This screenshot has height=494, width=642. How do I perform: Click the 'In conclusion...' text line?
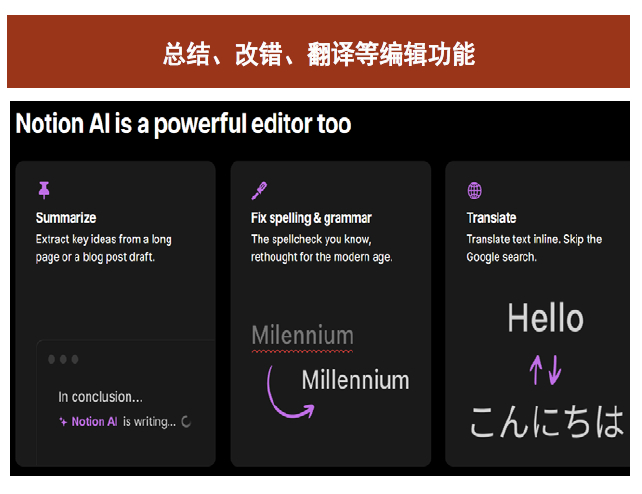[x=100, y=397]
